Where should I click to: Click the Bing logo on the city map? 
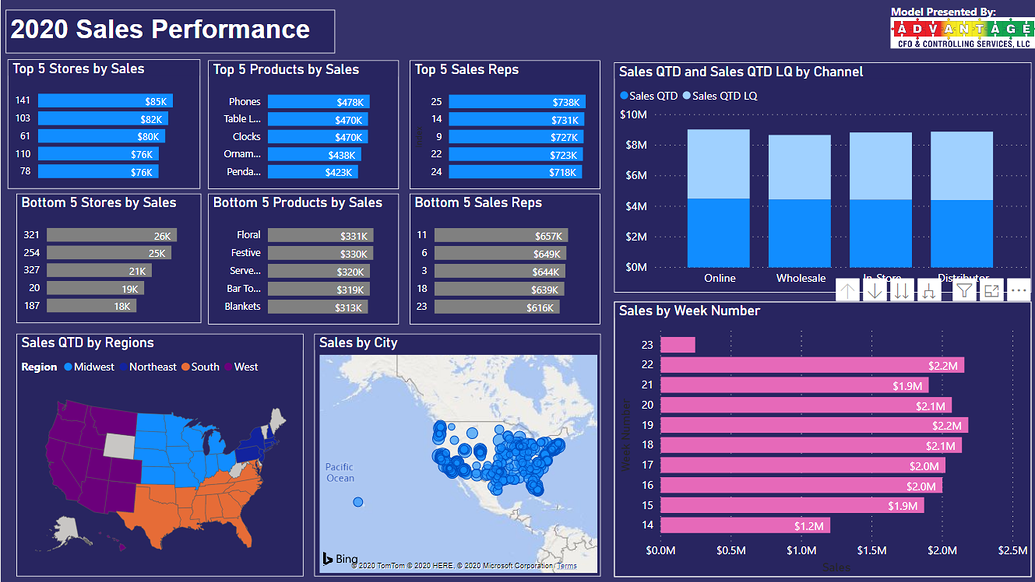(x=338, y=558)
